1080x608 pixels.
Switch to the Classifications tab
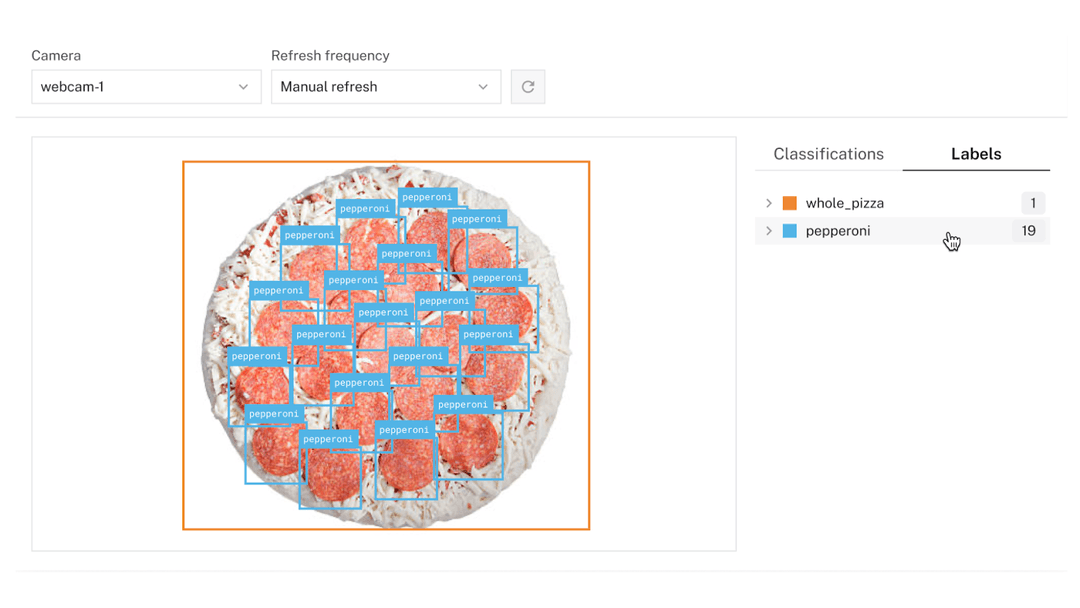point(827,154)
